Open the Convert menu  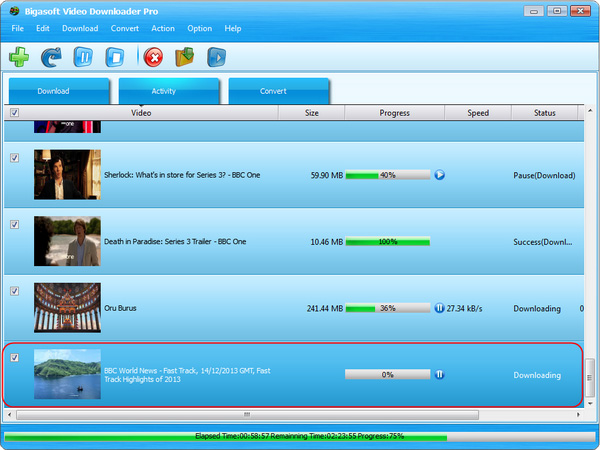click(x=125, y=28)
